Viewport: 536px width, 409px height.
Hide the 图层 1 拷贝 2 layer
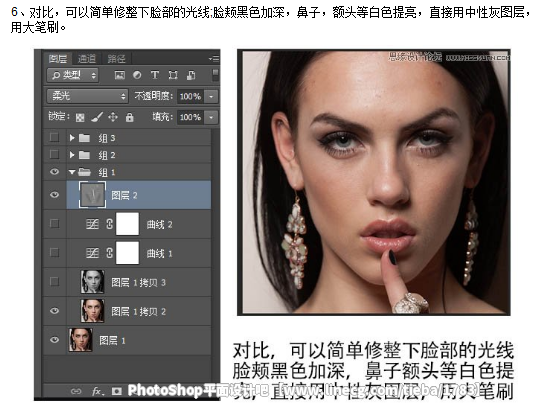(54, 311)
